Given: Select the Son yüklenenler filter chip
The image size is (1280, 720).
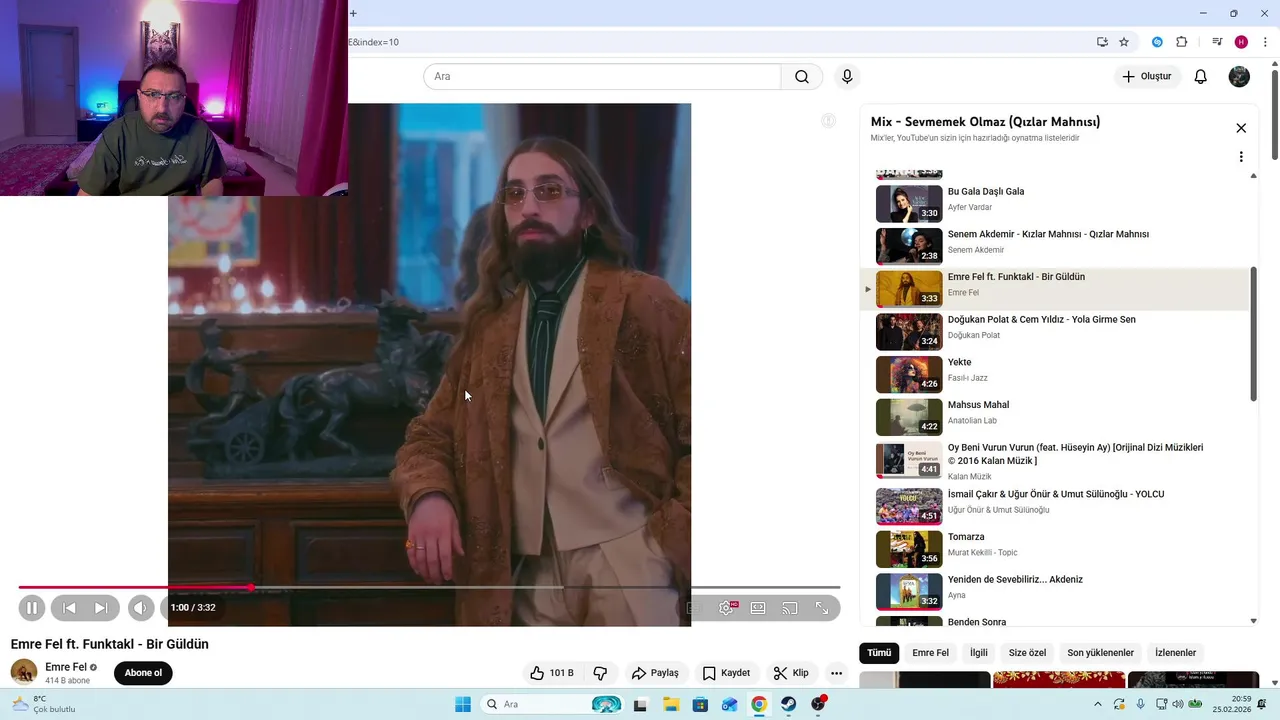Looking at the screenshot, I should (1100, 653).
